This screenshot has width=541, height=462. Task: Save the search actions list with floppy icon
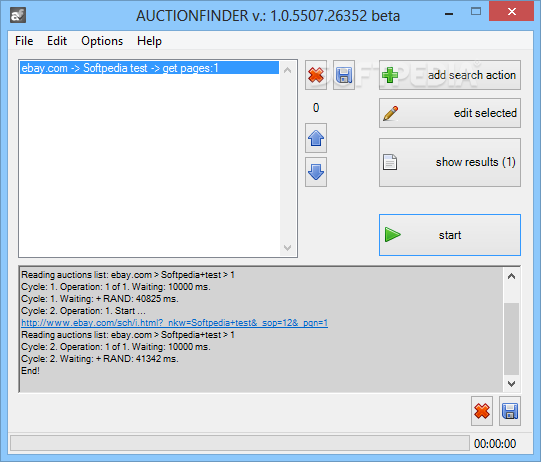coord(344,75)
